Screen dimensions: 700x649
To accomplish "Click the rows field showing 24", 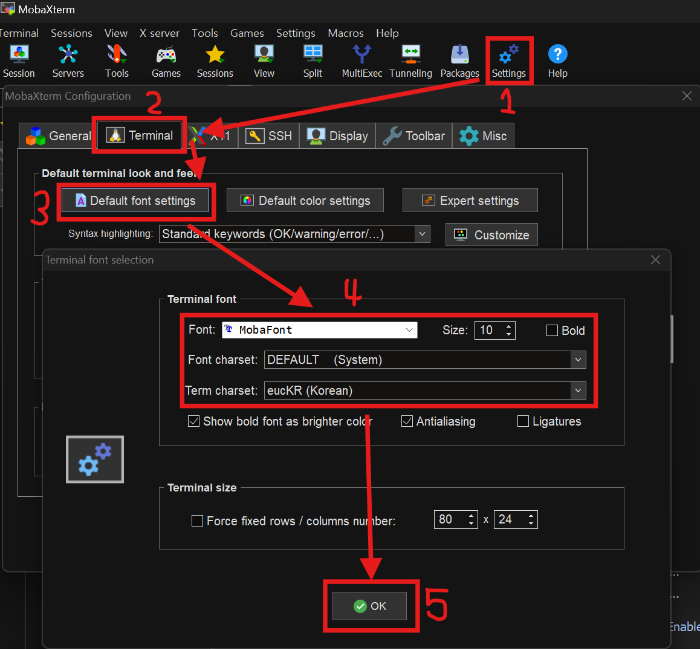I will tap(510, 520).
